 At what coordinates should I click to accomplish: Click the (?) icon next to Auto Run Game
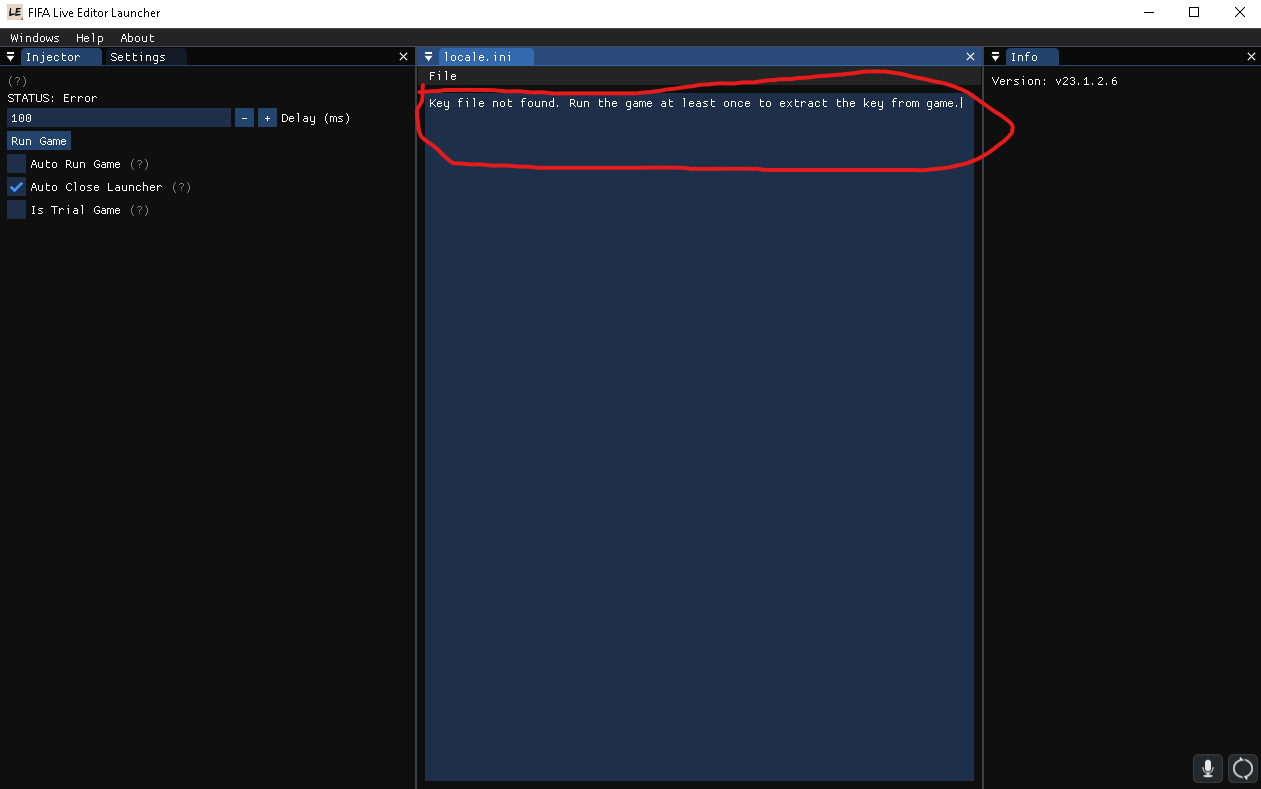click(x=140, y=163)
